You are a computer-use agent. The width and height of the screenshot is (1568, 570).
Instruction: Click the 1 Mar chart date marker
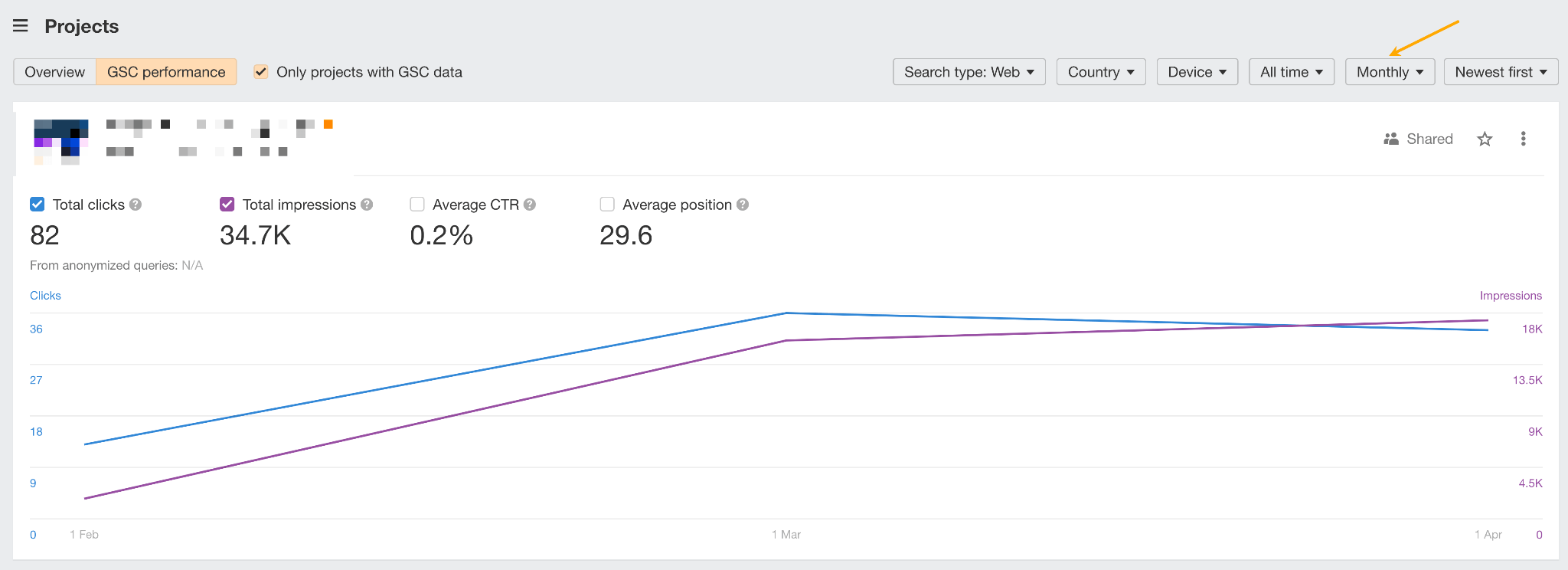(x=786, y=534)
